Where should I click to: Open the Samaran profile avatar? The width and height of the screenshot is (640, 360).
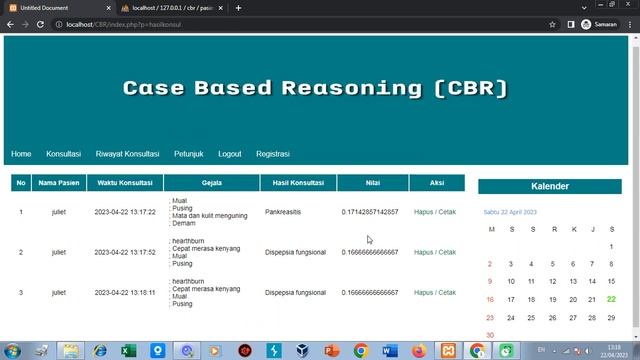coord(586,24)
